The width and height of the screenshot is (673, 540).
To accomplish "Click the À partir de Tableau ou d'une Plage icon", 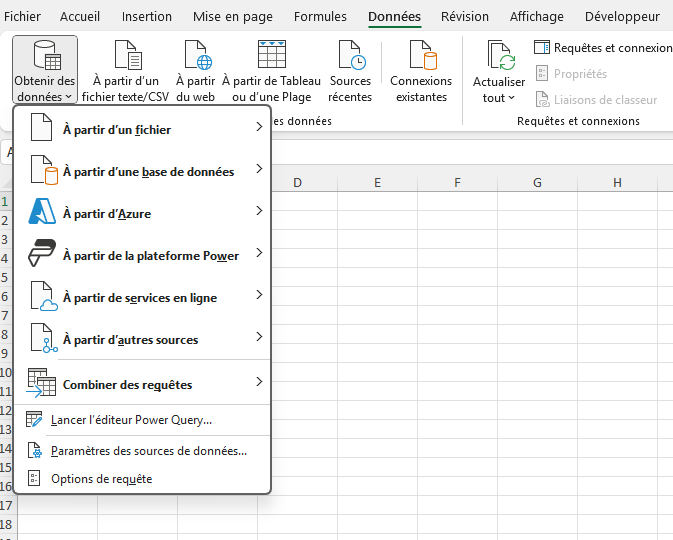I will 272,55.
